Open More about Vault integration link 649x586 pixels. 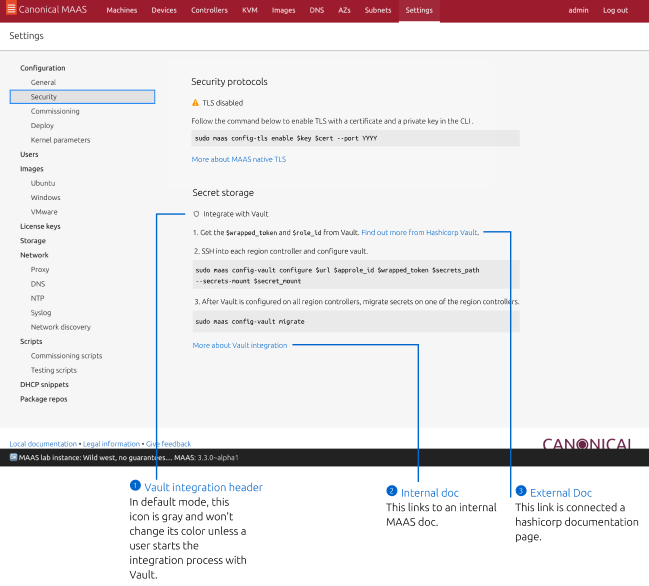(x=240, y=345)
